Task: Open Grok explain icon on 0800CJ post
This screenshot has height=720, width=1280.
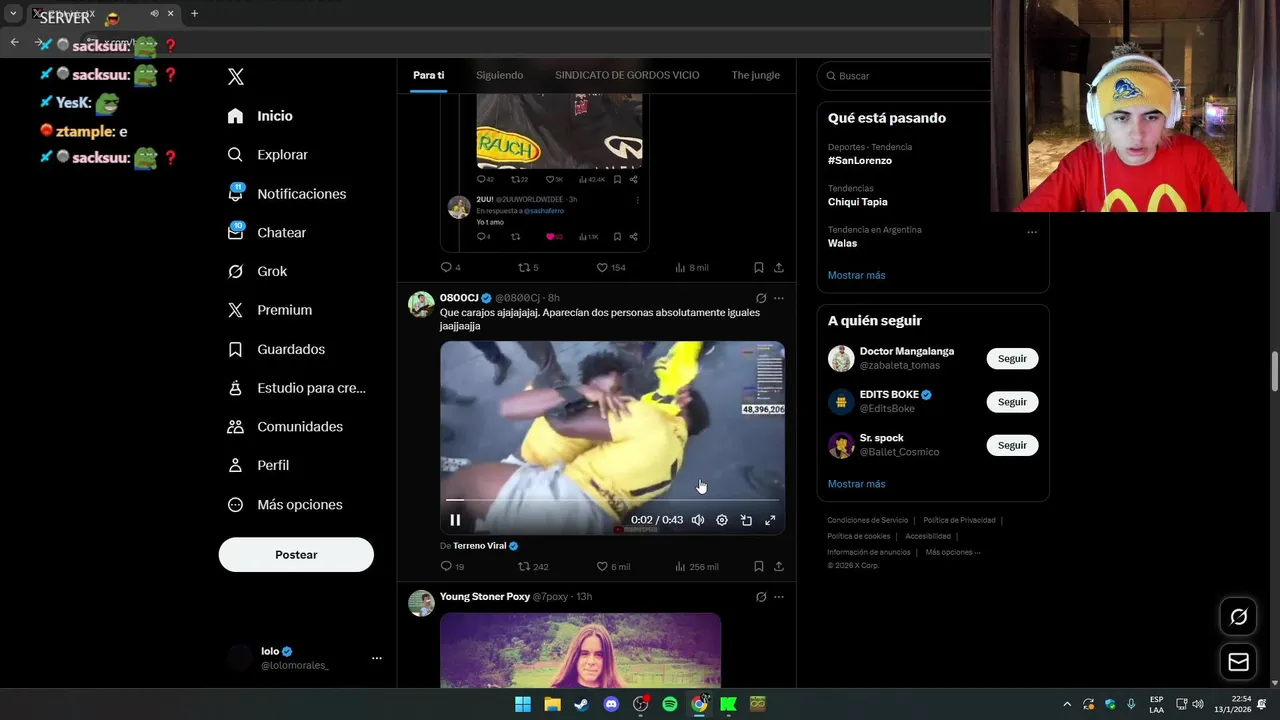Action: [x=761, y=298]
